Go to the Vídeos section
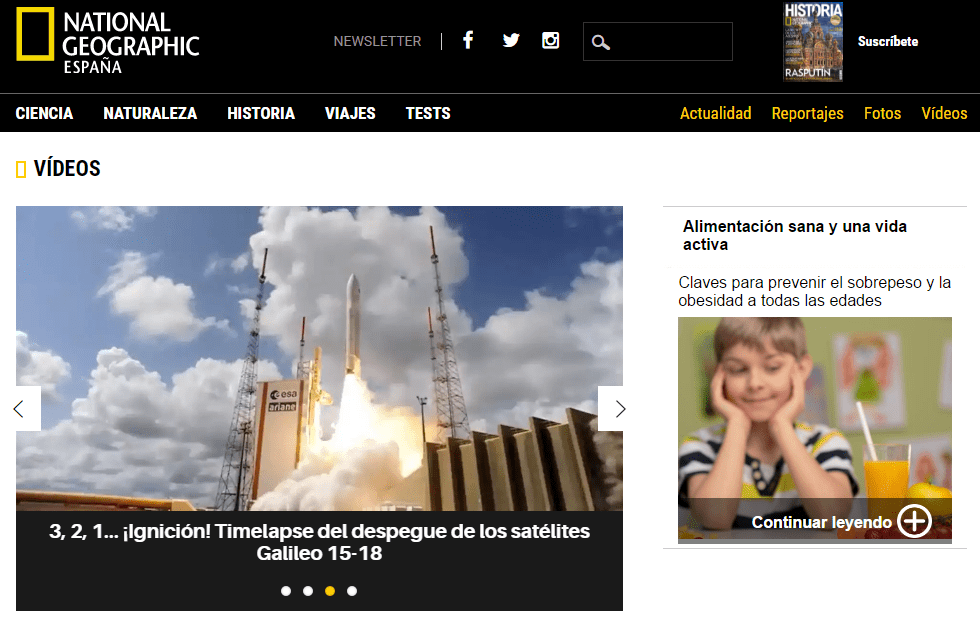Viewport: 980px width, 620px height. tap(944, 113)
